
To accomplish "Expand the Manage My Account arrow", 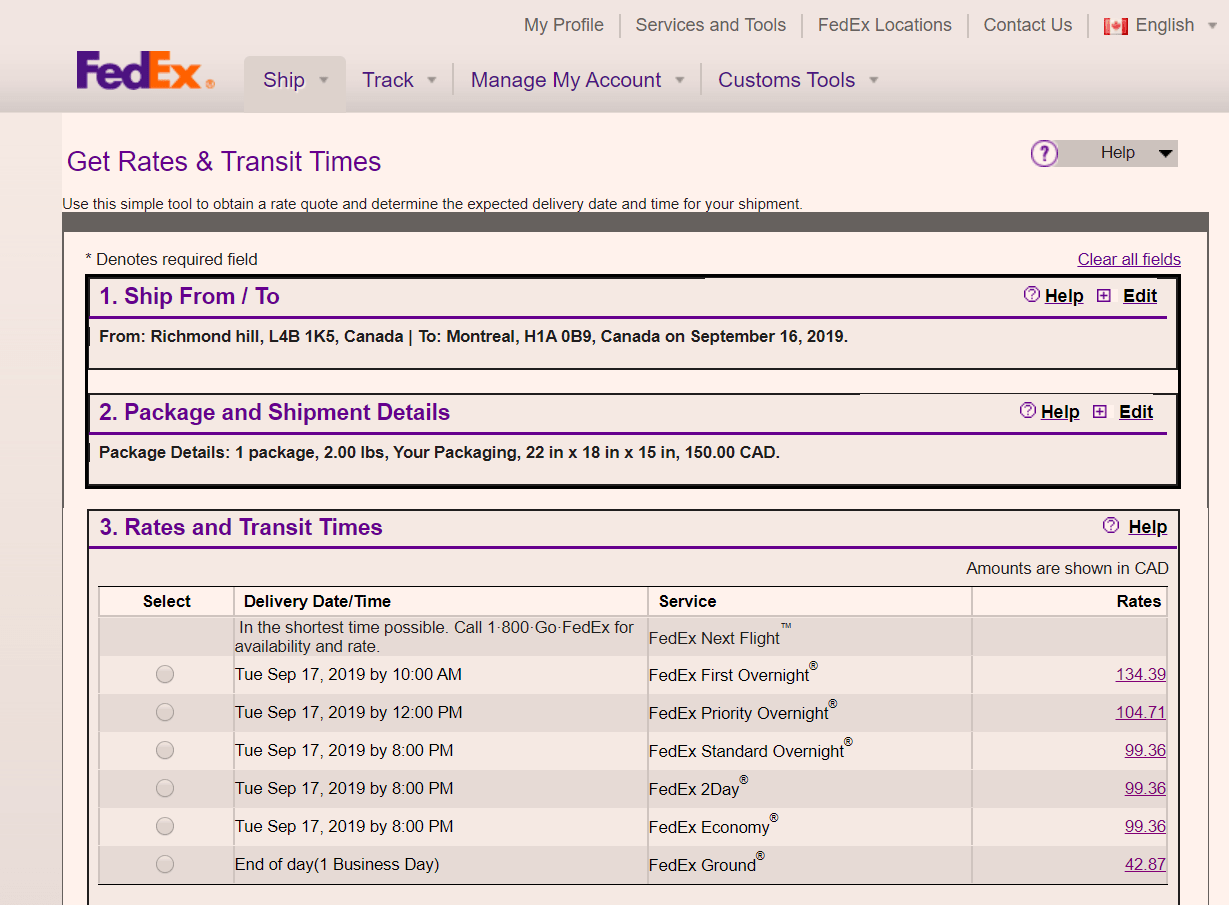I will (680, 80).
